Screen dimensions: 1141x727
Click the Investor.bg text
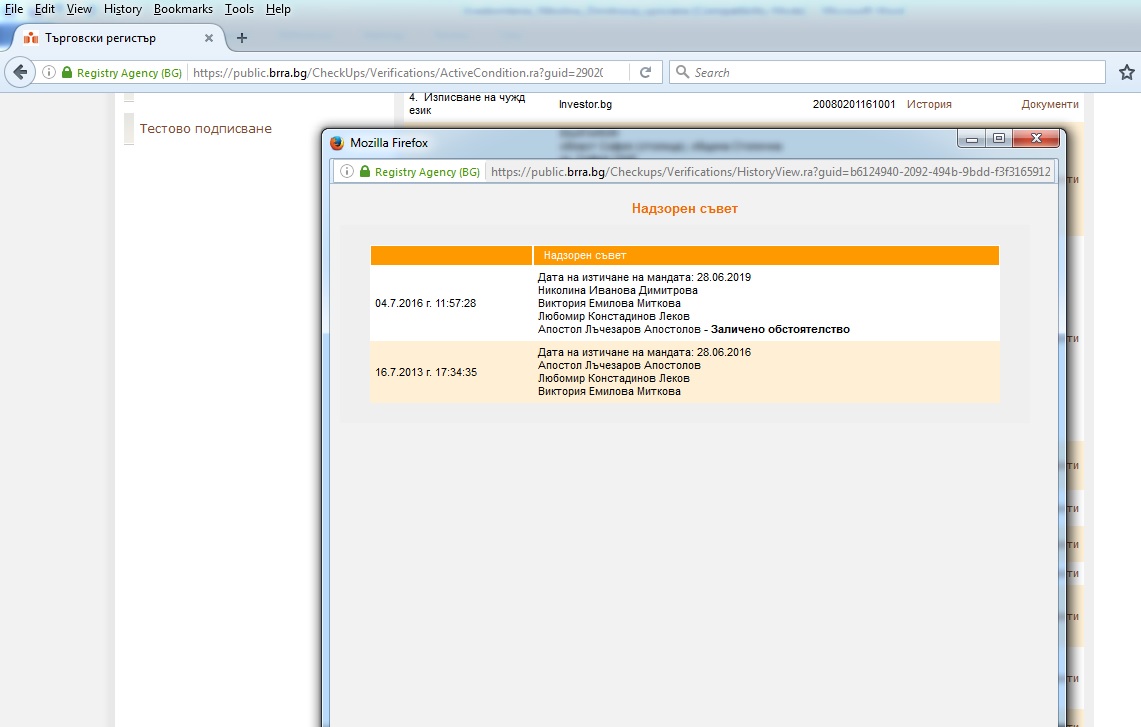pyautogui.click(x=585, y=104)
